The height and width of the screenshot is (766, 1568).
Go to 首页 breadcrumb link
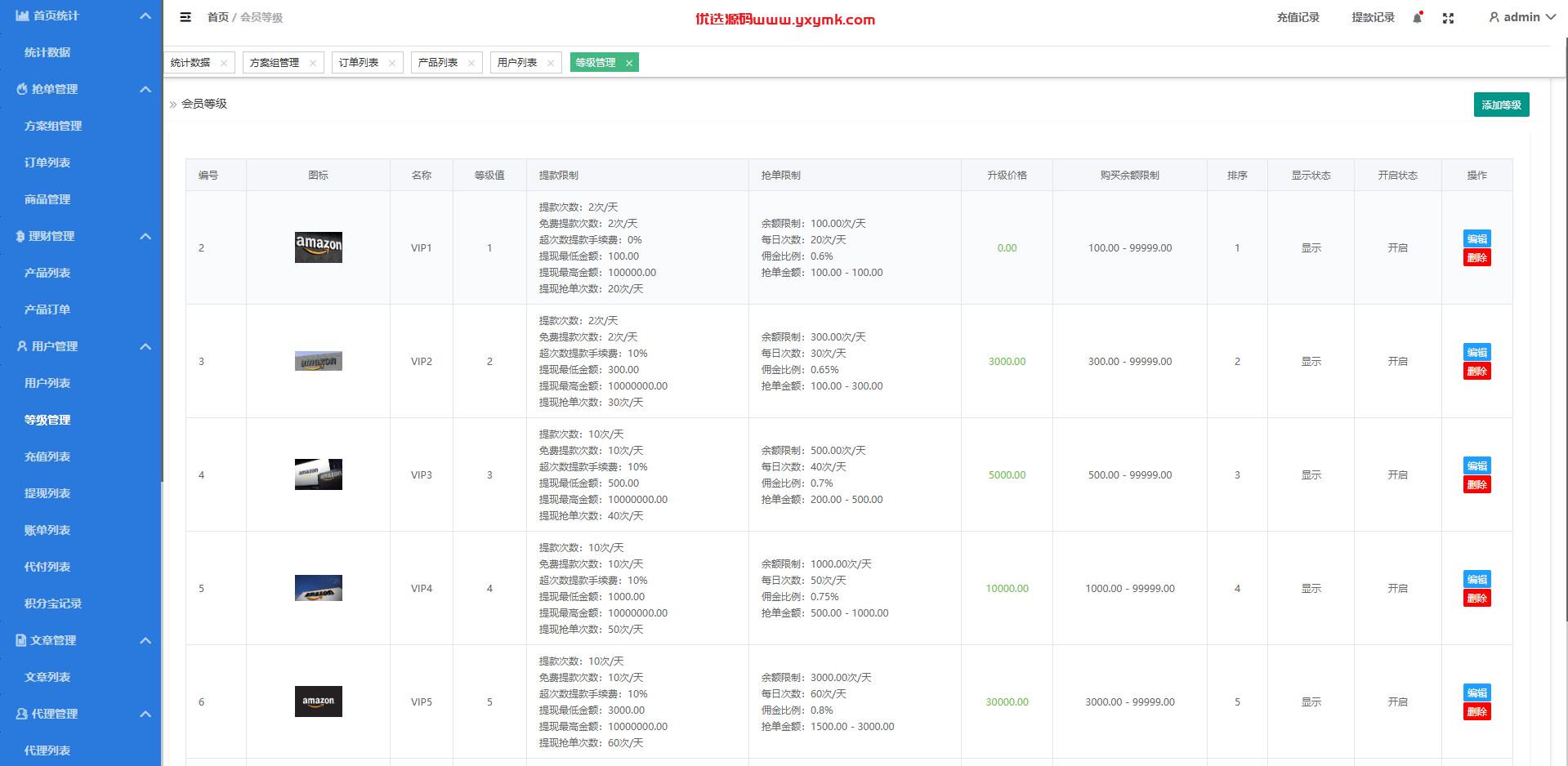[218, 17]
